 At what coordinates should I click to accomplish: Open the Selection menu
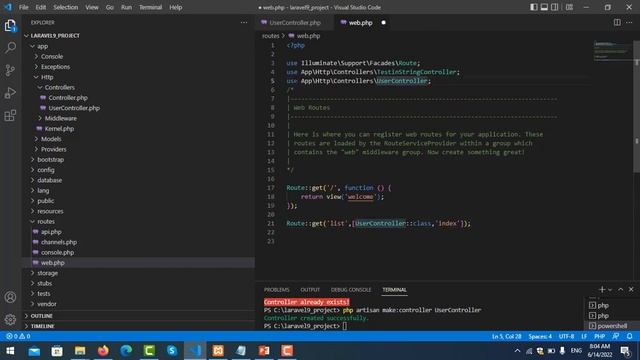[x=65, y=7]
